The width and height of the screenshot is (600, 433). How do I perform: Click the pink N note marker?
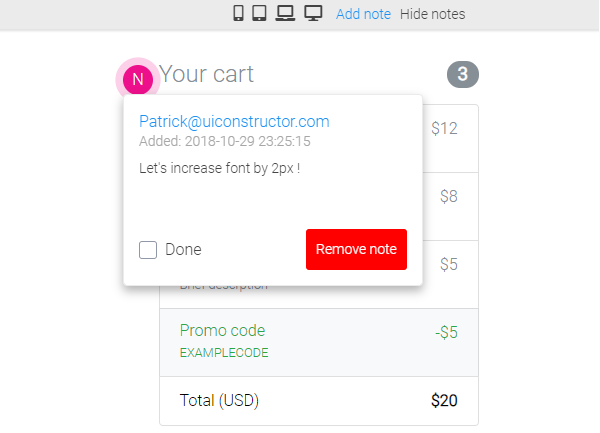138,78
